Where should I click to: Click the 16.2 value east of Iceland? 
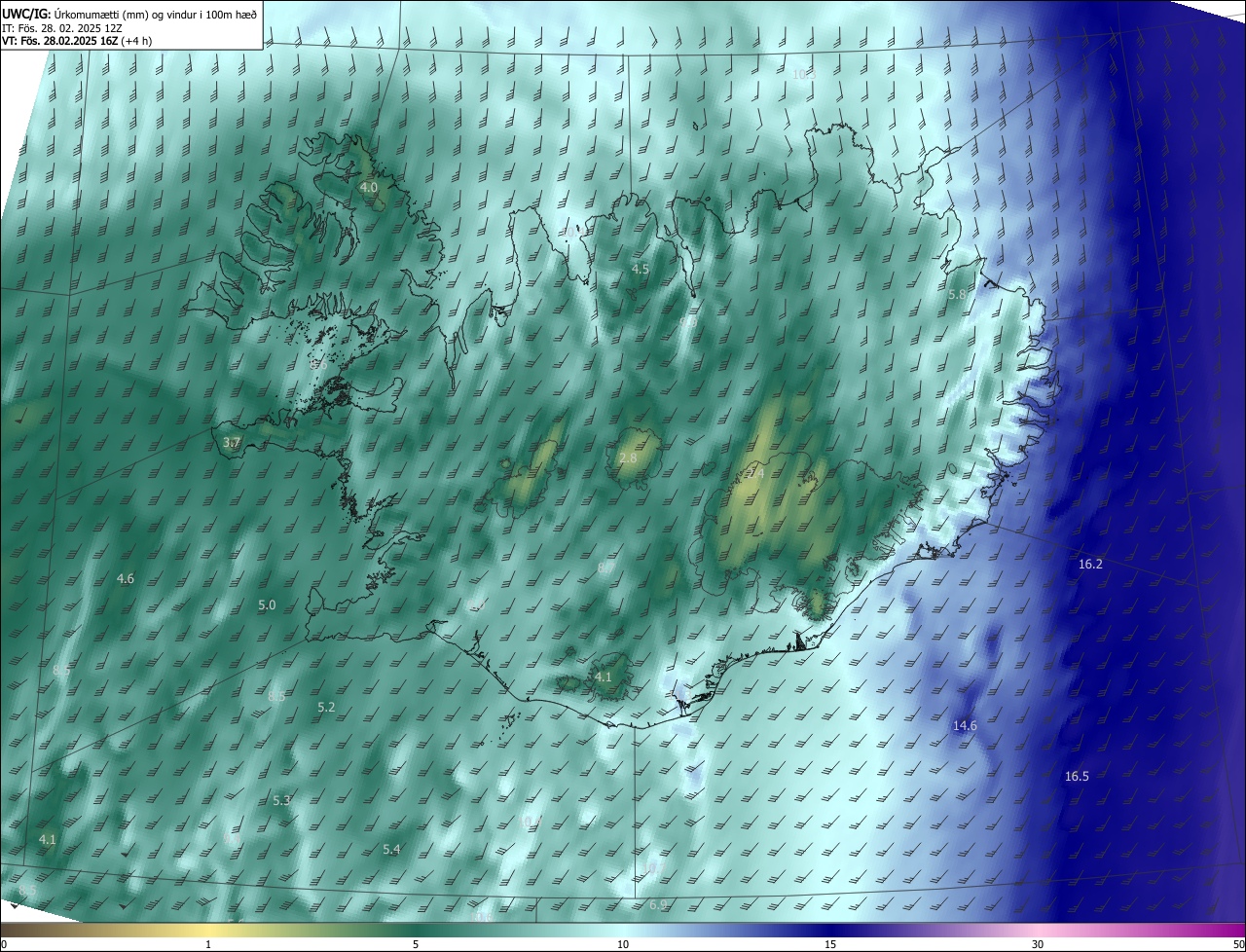pyautogui.click(x=1090, y=564)
